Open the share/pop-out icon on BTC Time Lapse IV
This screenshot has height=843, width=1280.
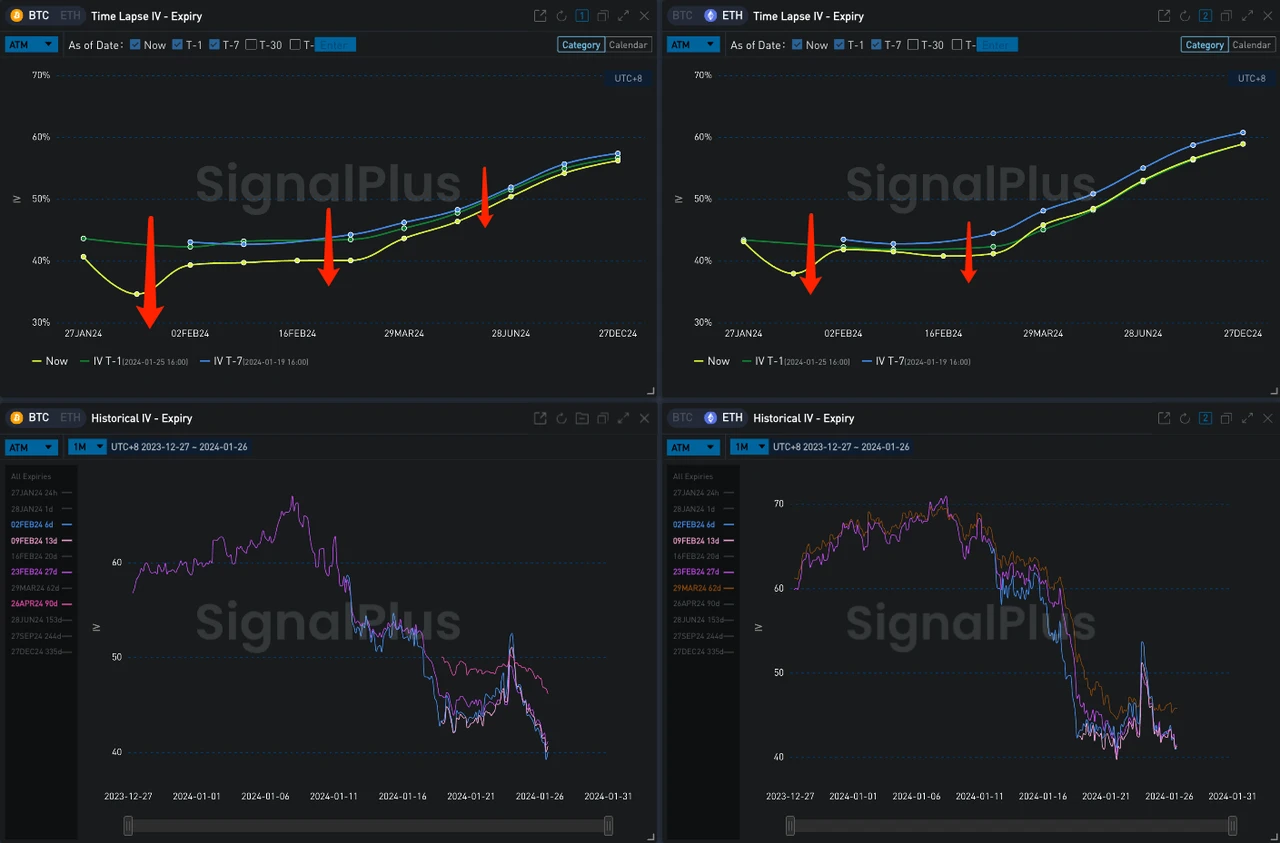click(540, 16)
